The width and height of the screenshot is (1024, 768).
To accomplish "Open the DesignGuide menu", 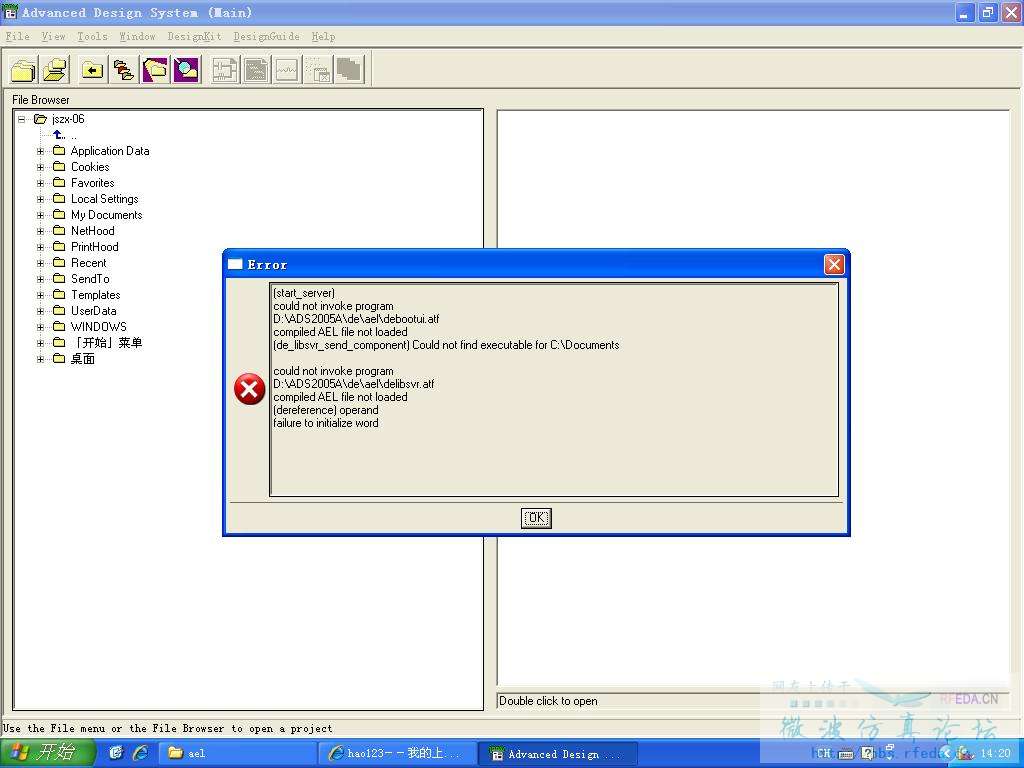I will 266,37.
